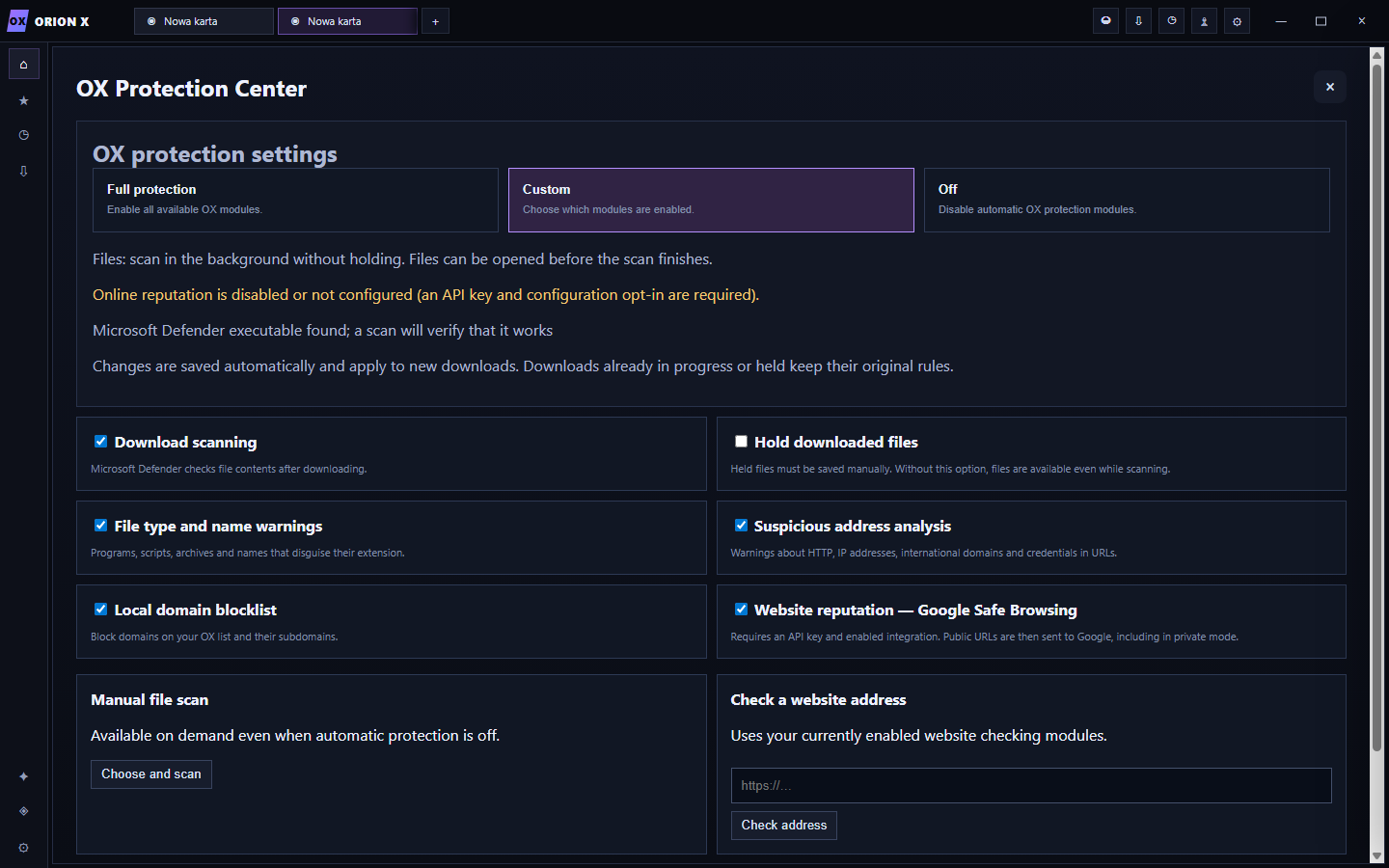Click the "Files: scan in the background" status line
The height and width of the screenshot is (868, 1389).
click(402, 259)
